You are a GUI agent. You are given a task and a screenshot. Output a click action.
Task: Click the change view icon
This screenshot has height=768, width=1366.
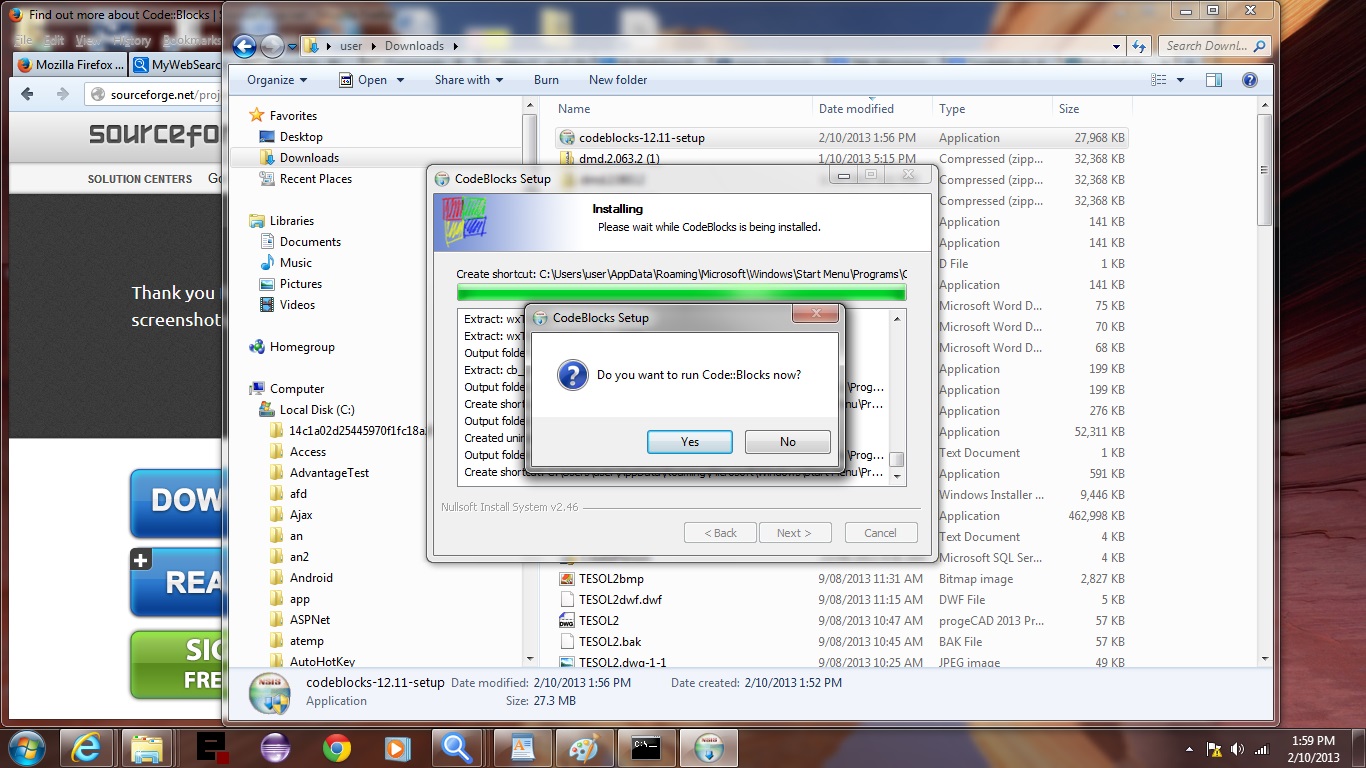coord(1159,80)
